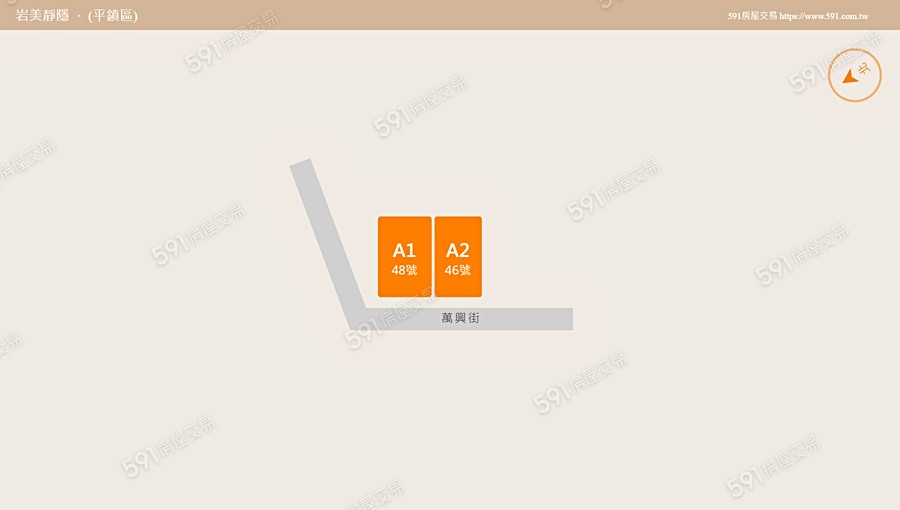Select the orange A1 building block
Image resolution: width=900 pixels, height=510 pixels.
click(405, 256)
